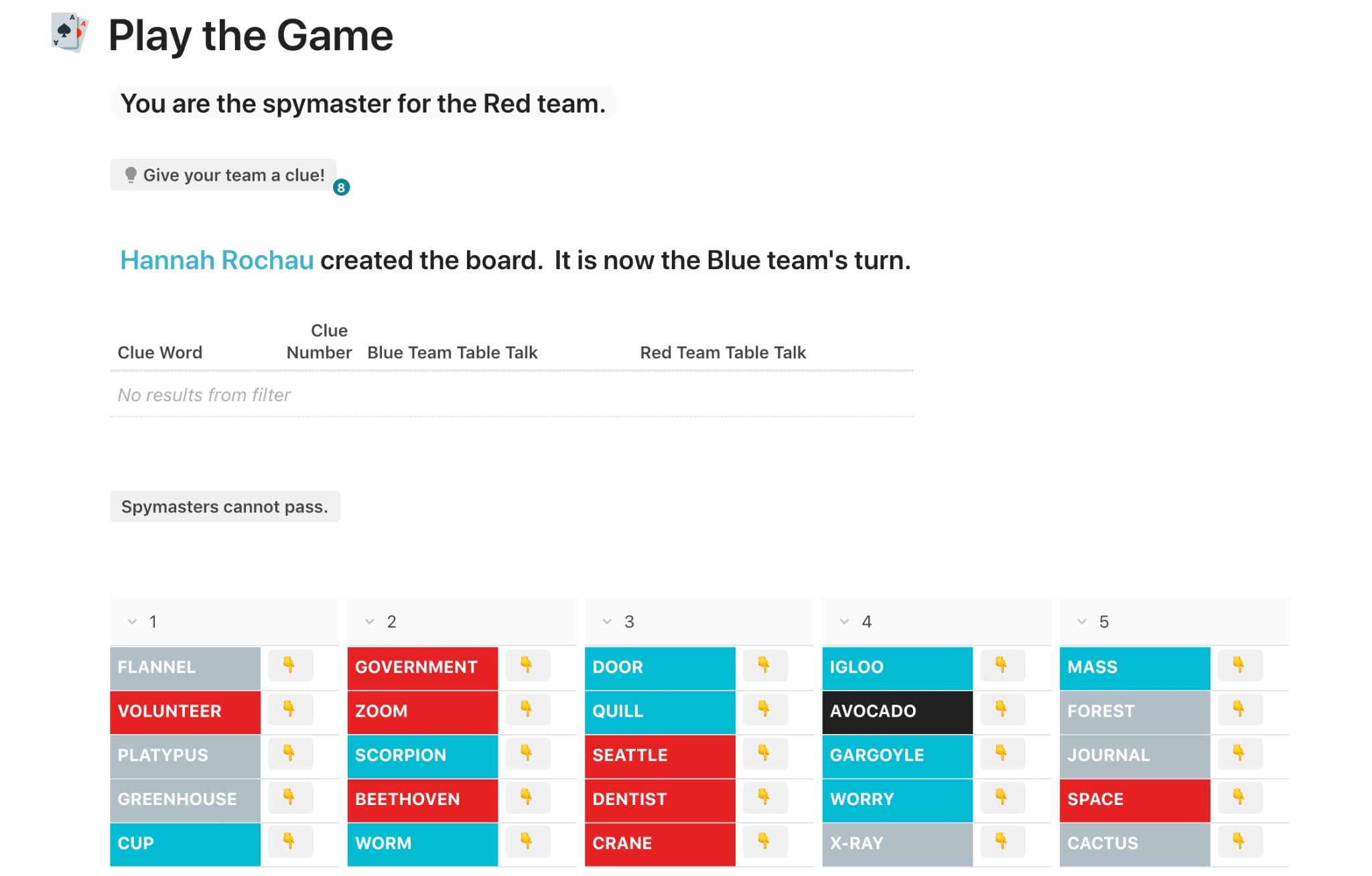Screen dimensions: 1372x876
Task: Click the red GOVERNMENT card
Action: tap(423, 667)
